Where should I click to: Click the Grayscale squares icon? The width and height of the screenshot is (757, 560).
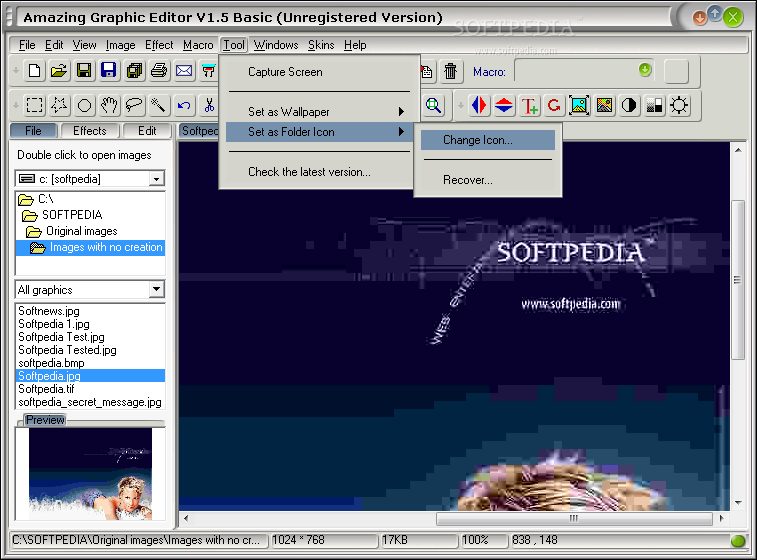(654, 105)
